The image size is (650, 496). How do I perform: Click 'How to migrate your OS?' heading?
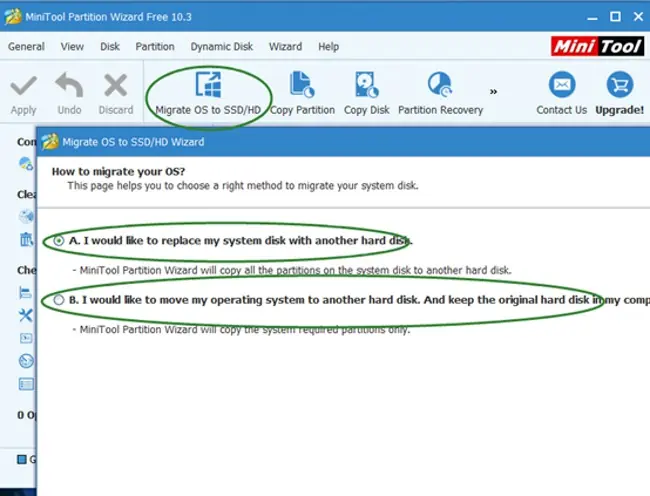point(118,172)
